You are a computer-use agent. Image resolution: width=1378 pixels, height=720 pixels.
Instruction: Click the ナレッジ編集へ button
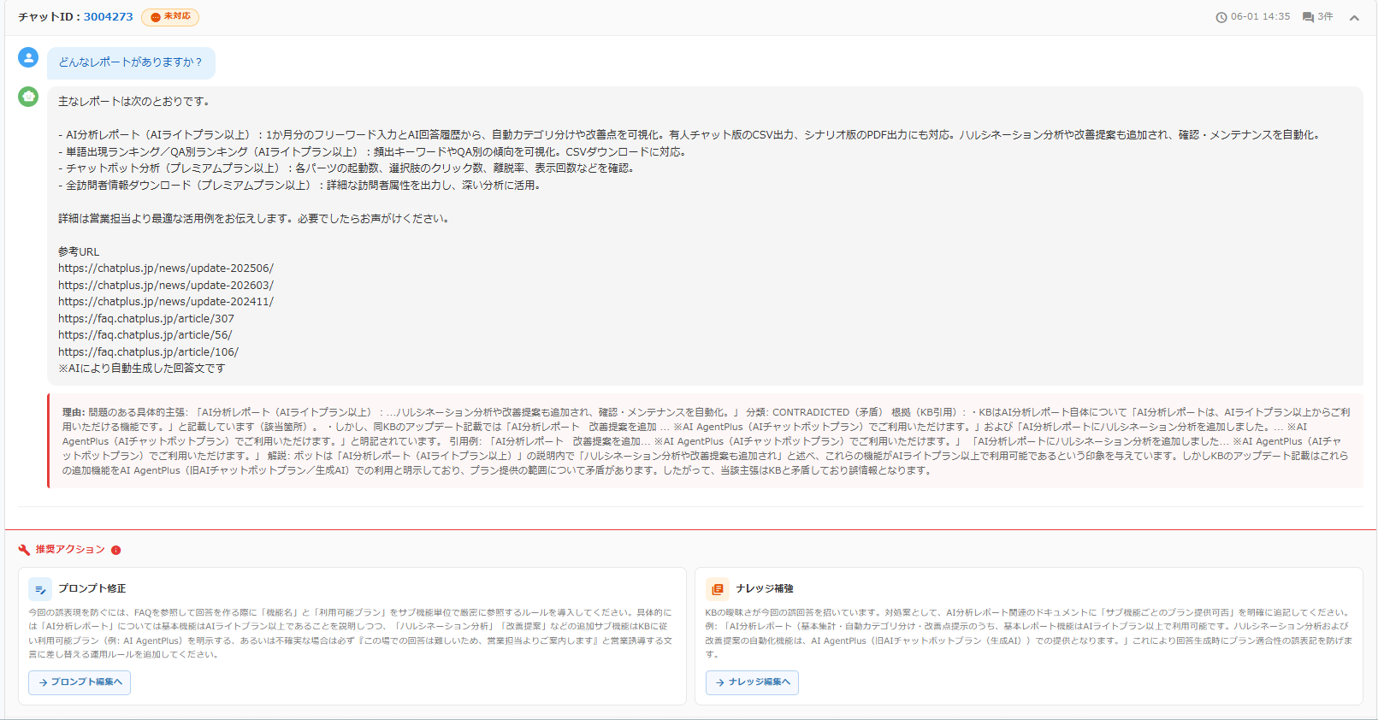(x=752, y=682)
